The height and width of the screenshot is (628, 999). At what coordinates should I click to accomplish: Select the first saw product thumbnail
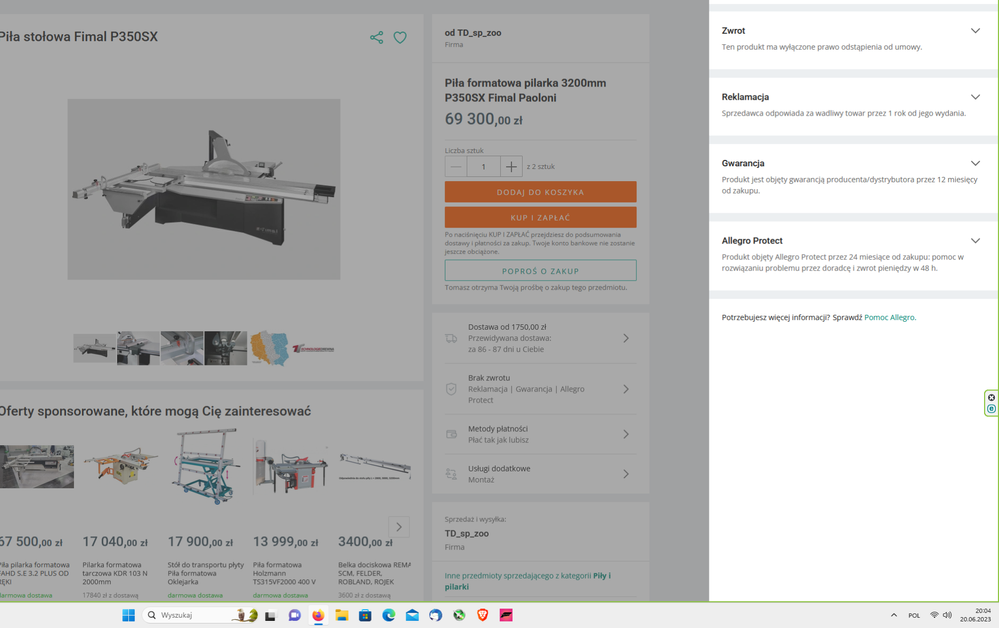coord(94,348)
